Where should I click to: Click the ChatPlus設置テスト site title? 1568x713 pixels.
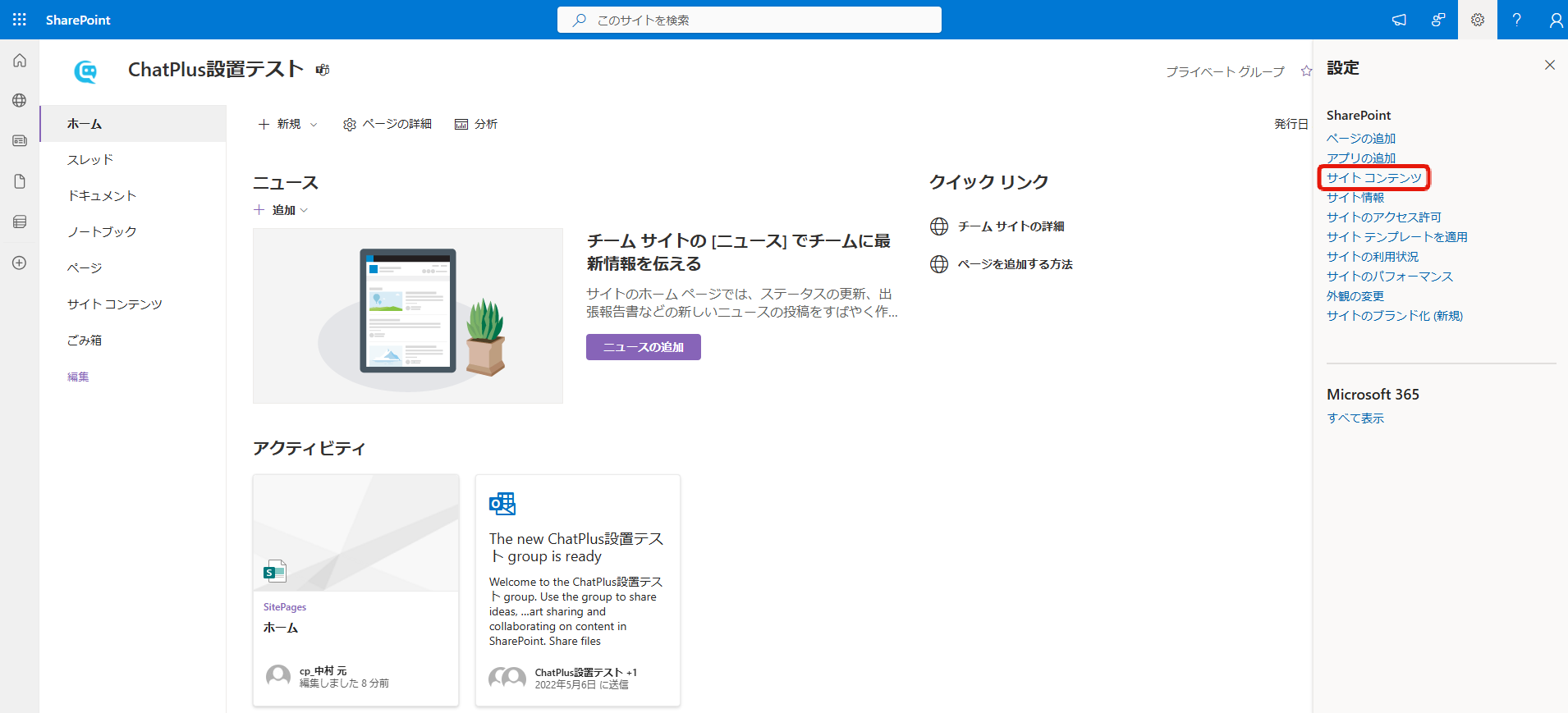[x=216, y=70]
